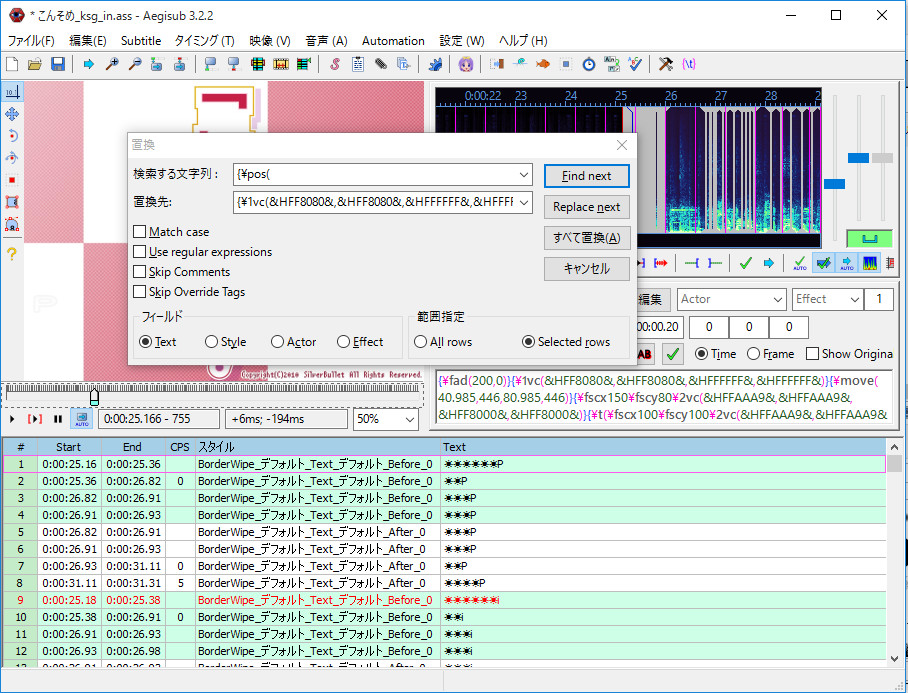Go to next line blue arrow in audio toolbar
The image size is (908, 693).
[x=768, y=263]
